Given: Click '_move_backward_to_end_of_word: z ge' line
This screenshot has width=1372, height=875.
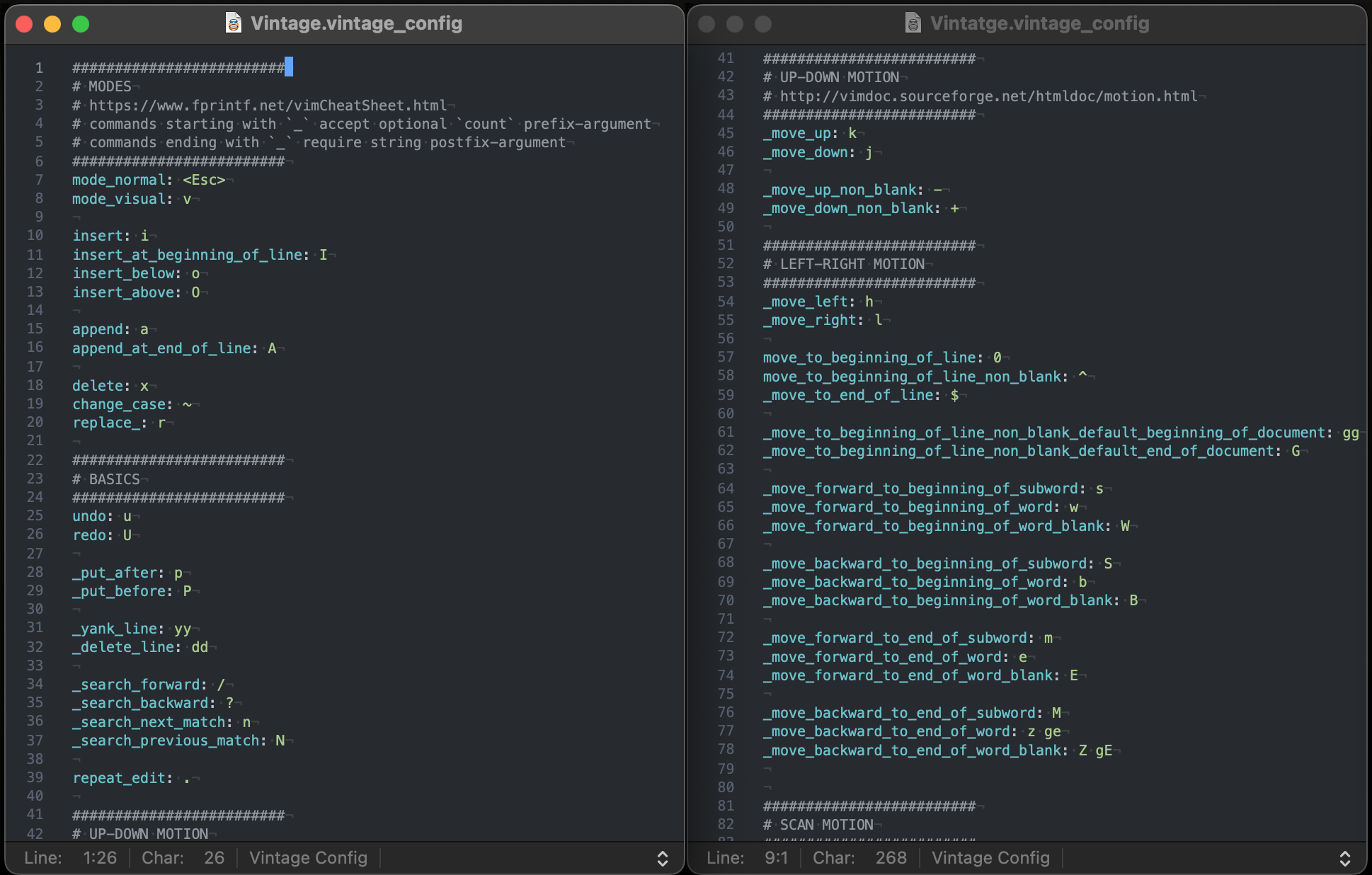Looking at the screenshot, I should tap(912, 731).
